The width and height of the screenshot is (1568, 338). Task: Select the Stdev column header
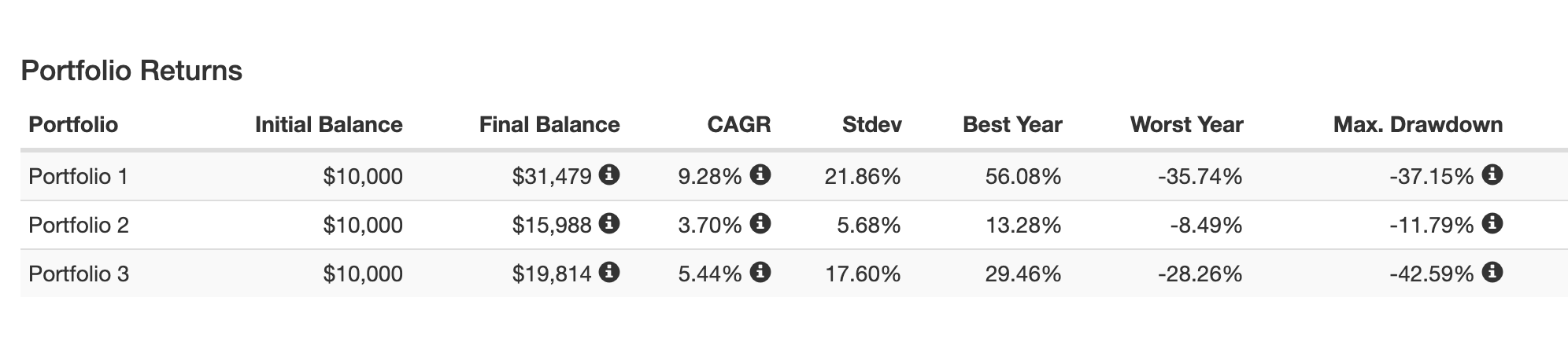[871, 125]
